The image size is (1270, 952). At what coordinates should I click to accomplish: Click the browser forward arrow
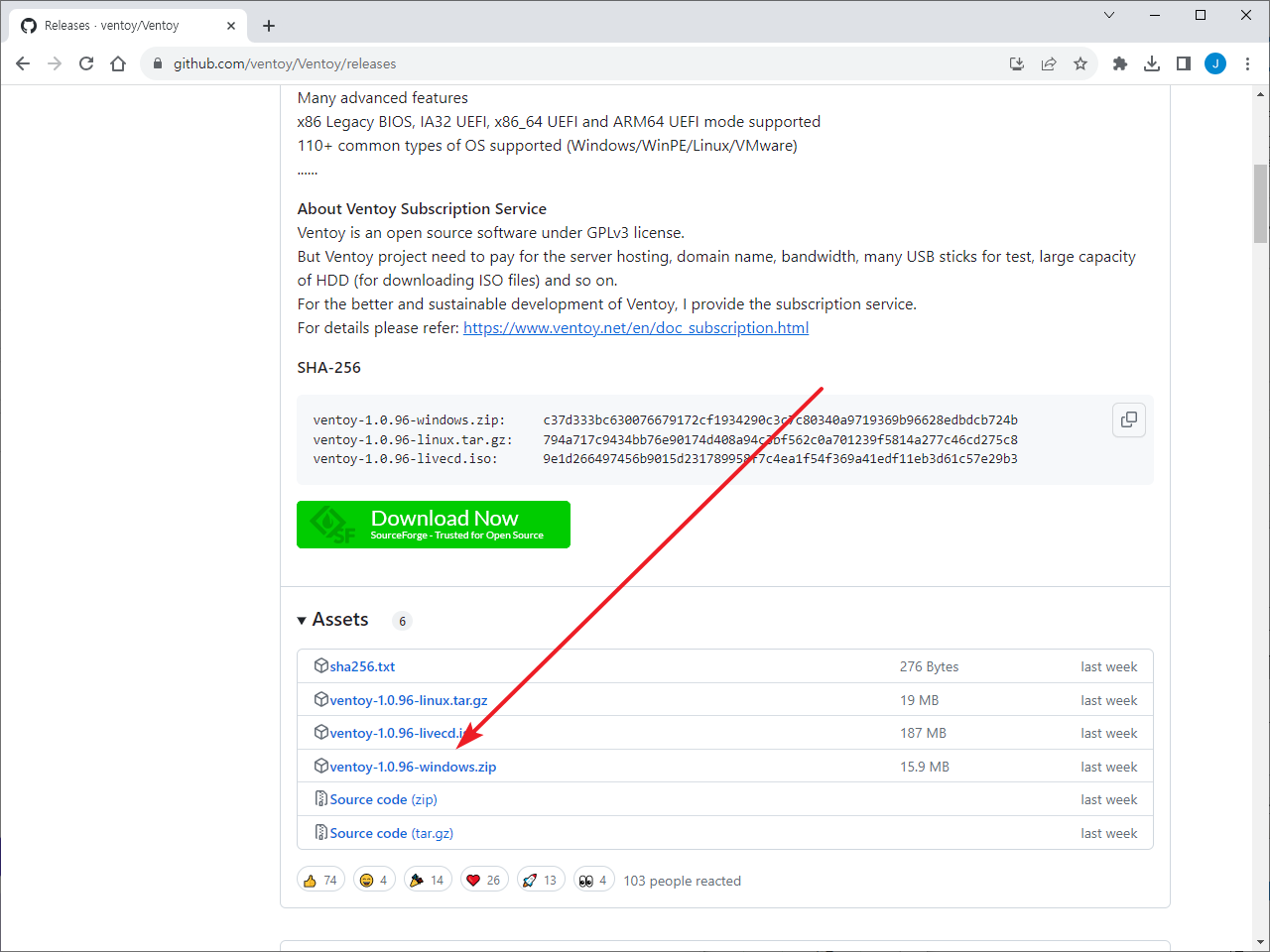click(x=55, y=63)
